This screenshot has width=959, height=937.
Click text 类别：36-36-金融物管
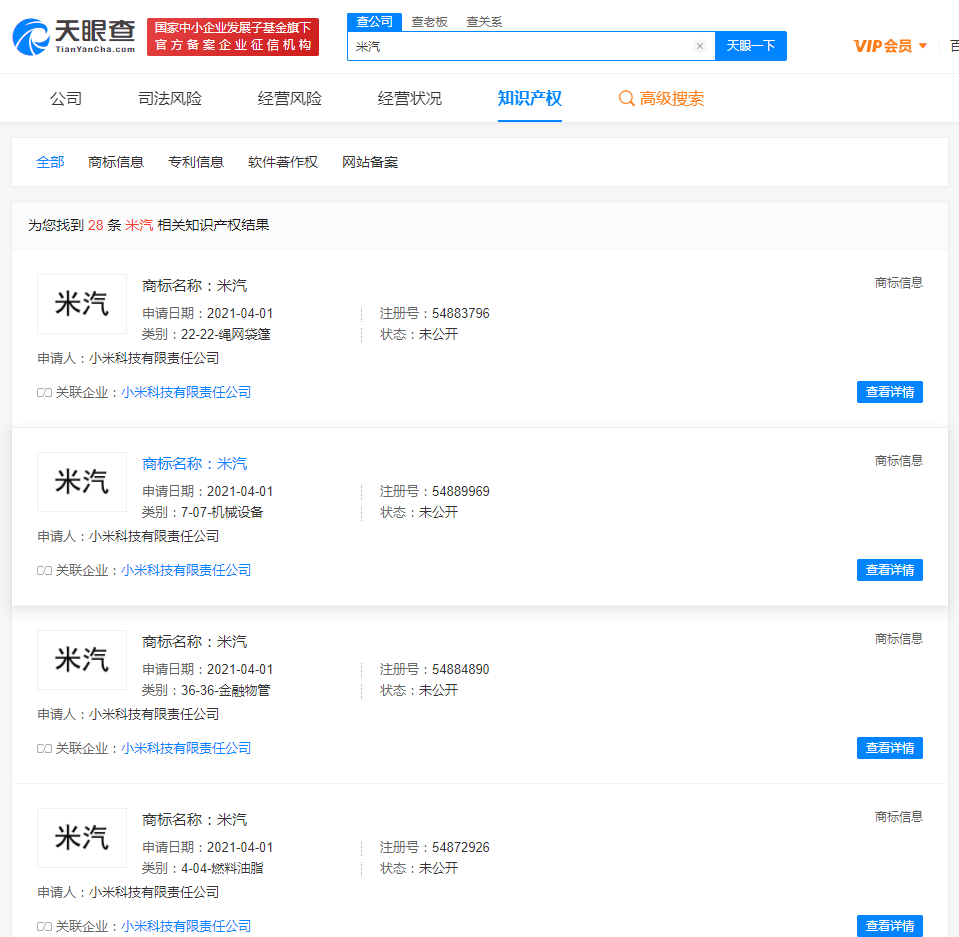(206, 691)
